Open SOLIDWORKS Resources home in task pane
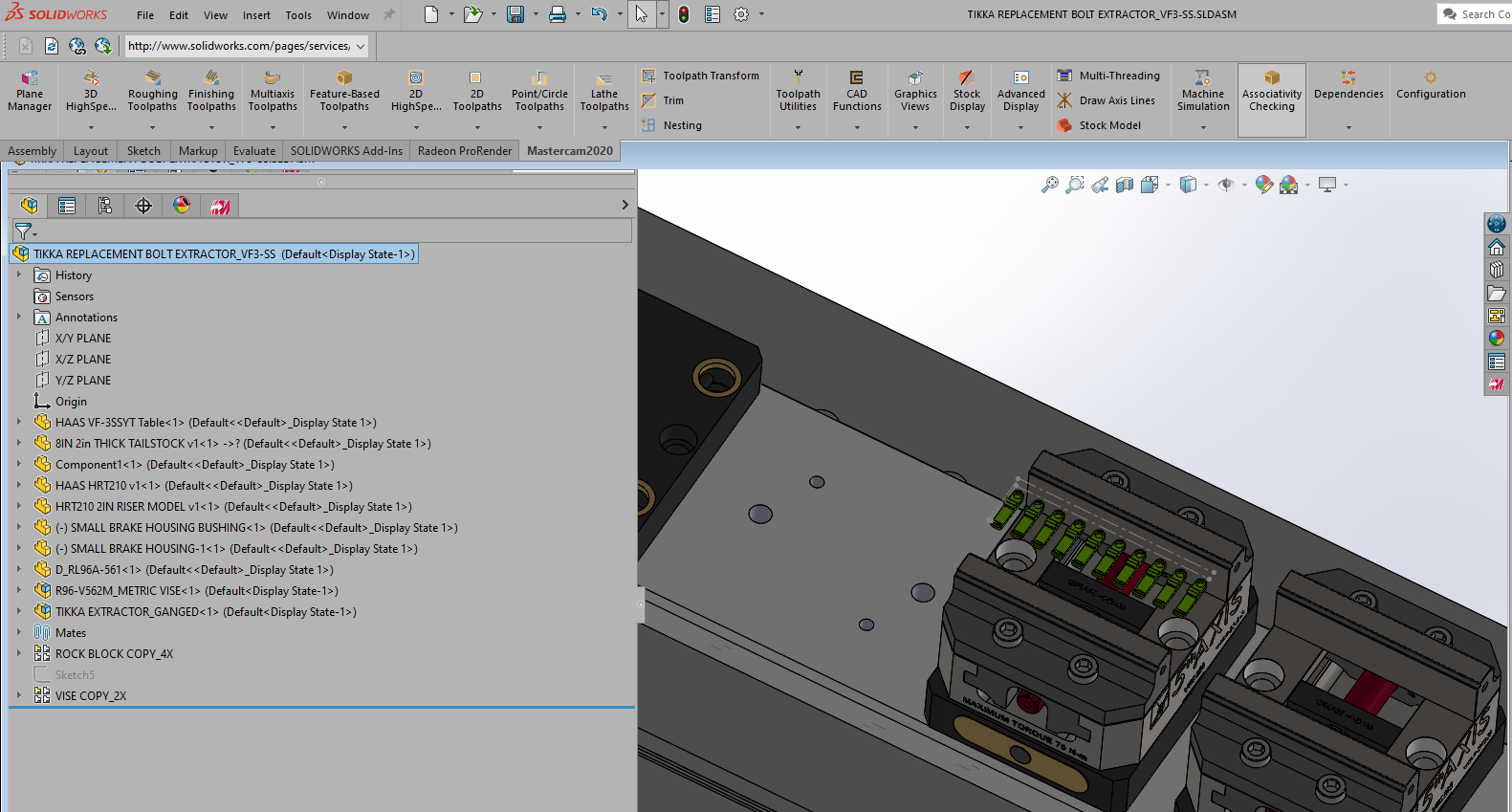This screenshot has height=812, width=1512. 1497,248
